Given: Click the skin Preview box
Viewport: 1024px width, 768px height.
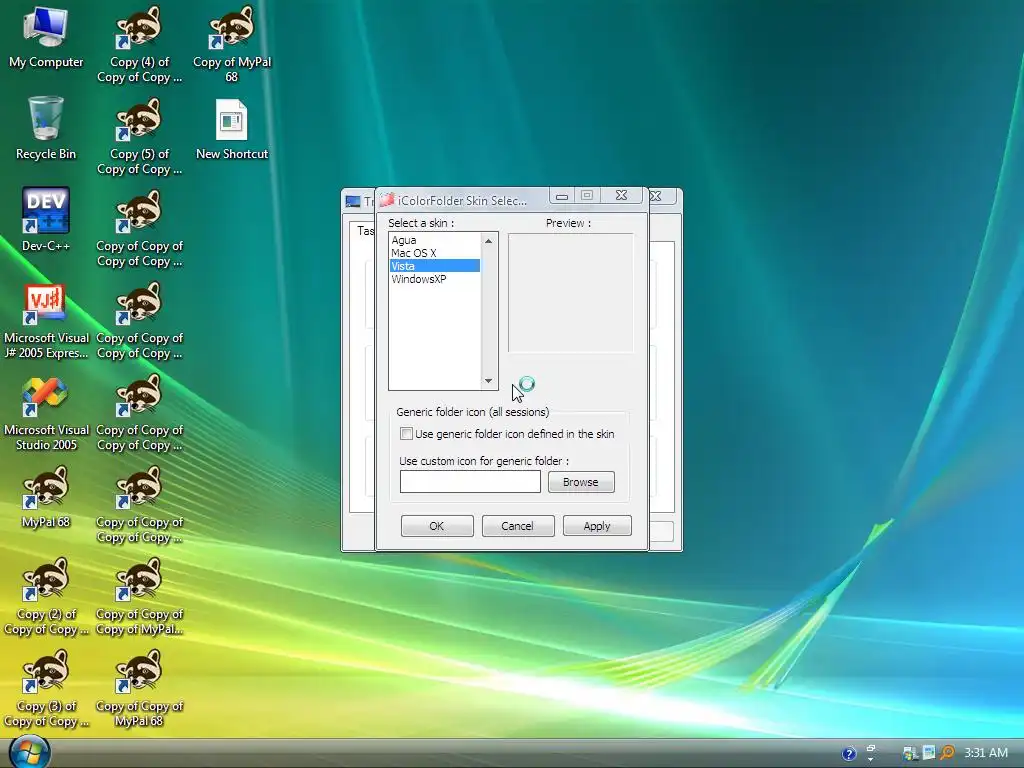Looking at the screenshot, I should 571,293.
